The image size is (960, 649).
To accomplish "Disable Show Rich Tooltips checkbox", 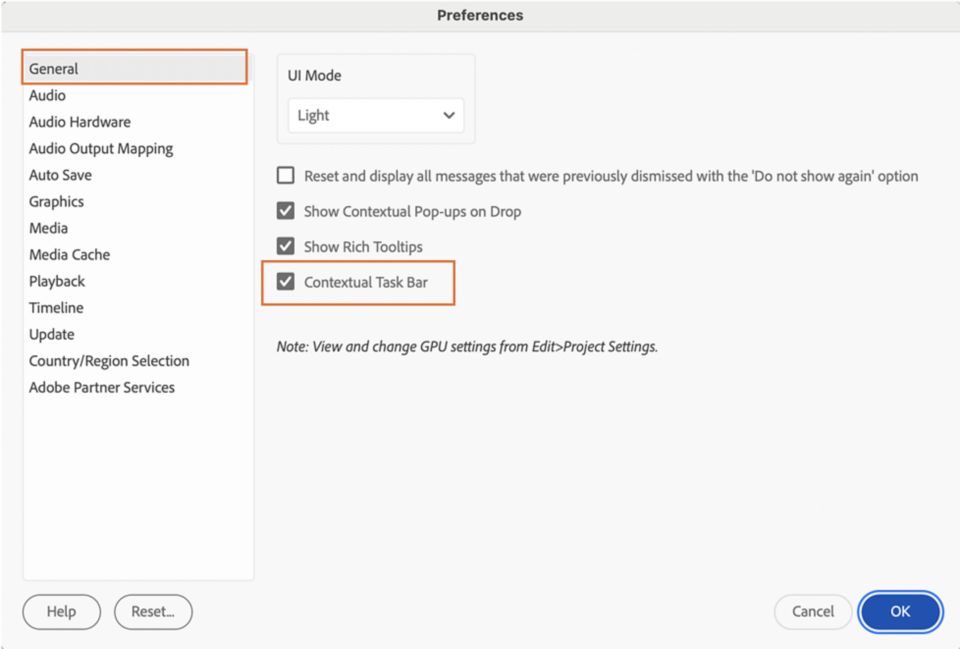I will [285, 246].
